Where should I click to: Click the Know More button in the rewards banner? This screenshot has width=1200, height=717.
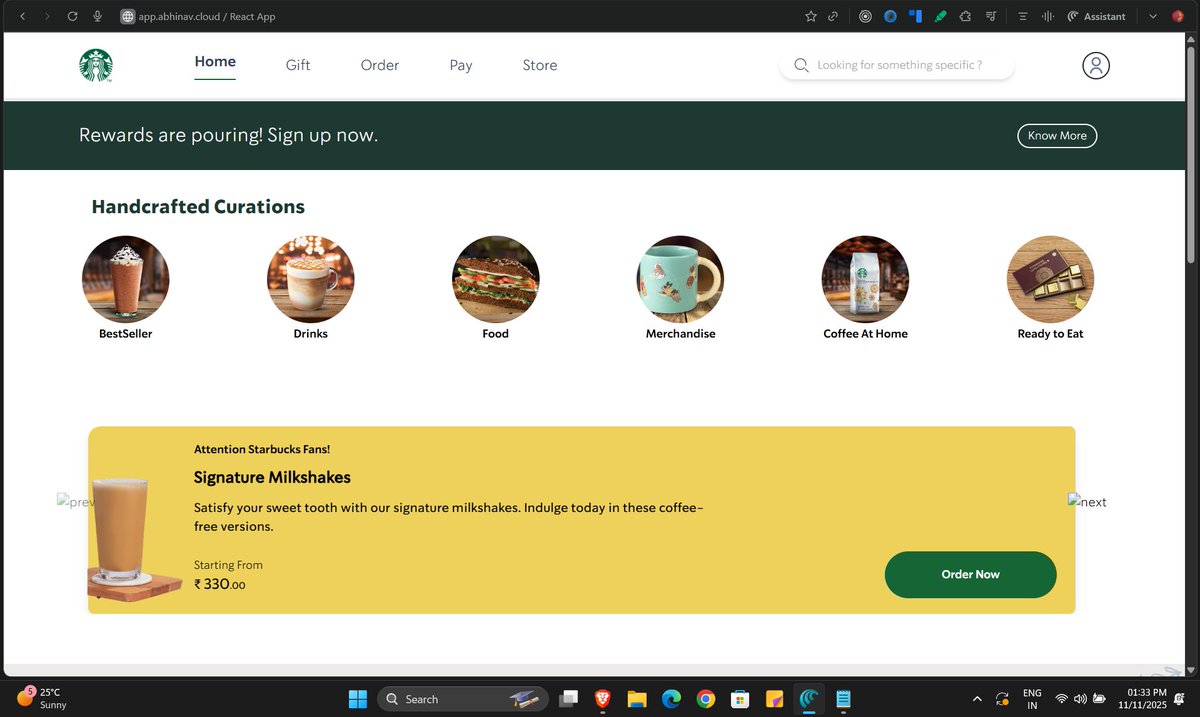tap(1057, 136)
